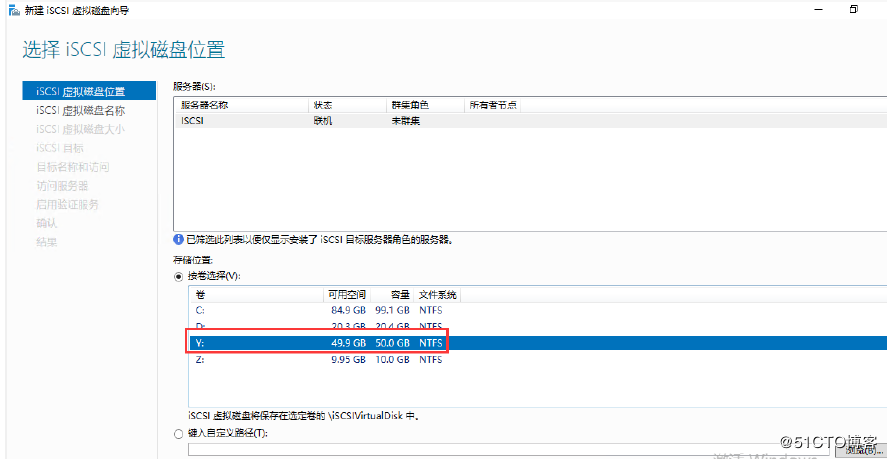
Task: Click the 联机 status cell
Action: point(322,121)
